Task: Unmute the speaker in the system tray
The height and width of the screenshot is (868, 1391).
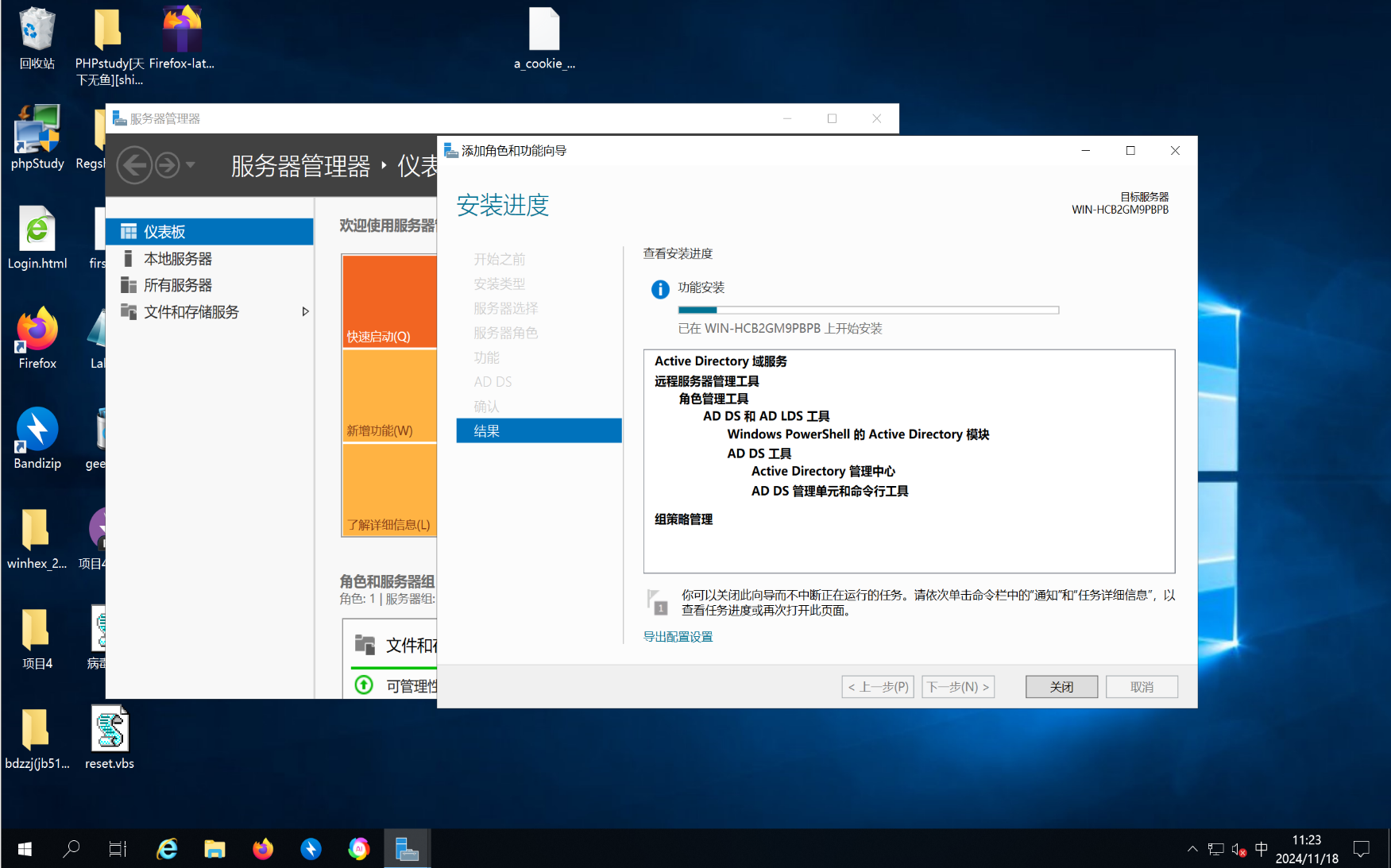Action: 1237,848
